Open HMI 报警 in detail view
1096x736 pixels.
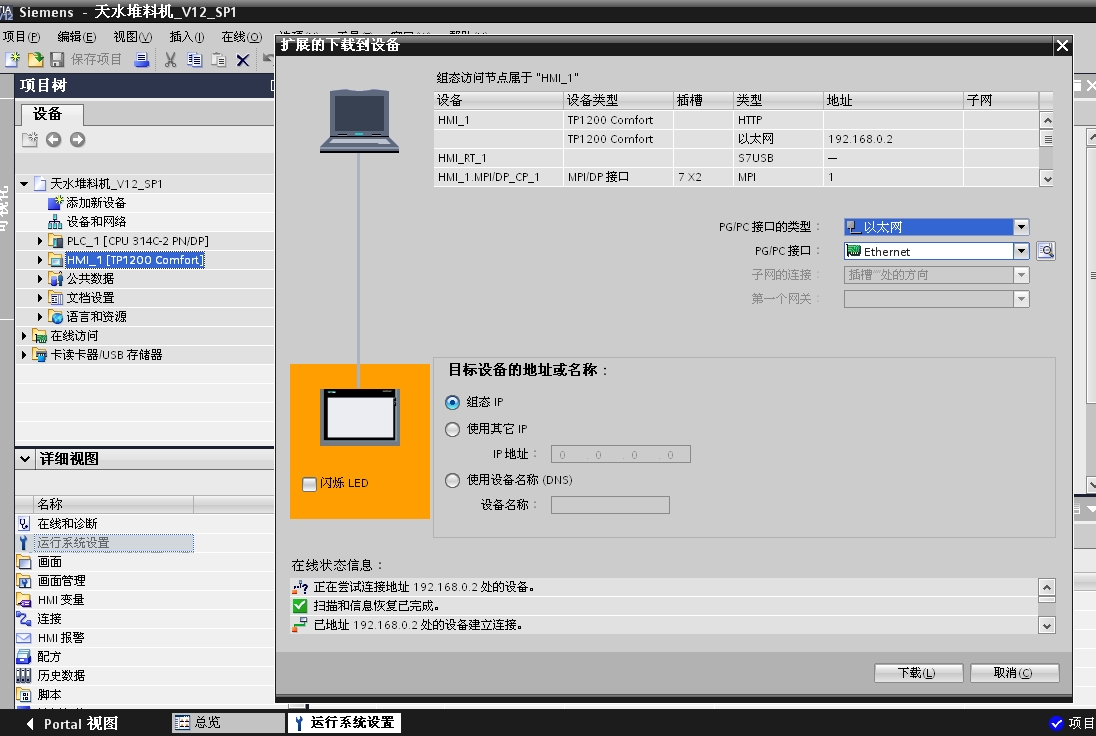[x=61, y=637]
